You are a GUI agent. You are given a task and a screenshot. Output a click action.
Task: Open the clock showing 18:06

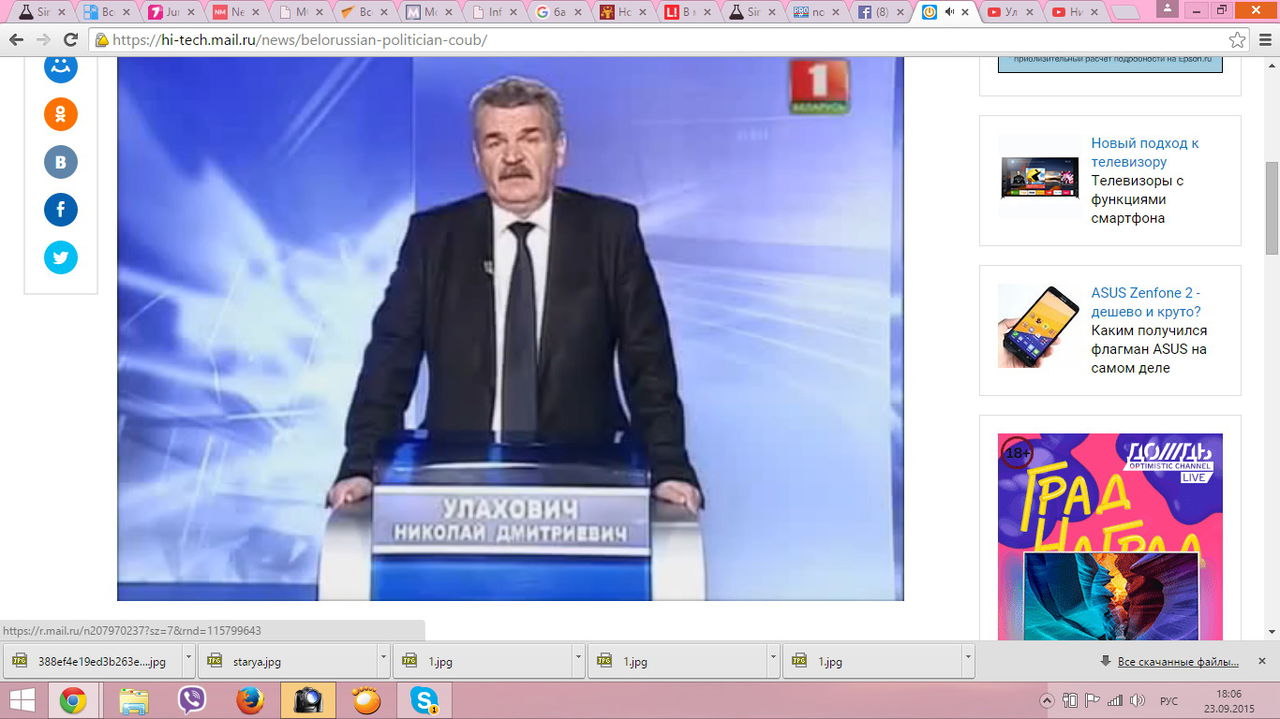[x=1230, y=700]
